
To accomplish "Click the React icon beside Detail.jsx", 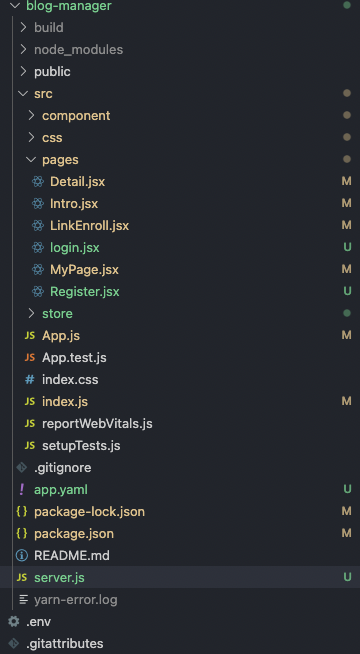I will (38, 182).
